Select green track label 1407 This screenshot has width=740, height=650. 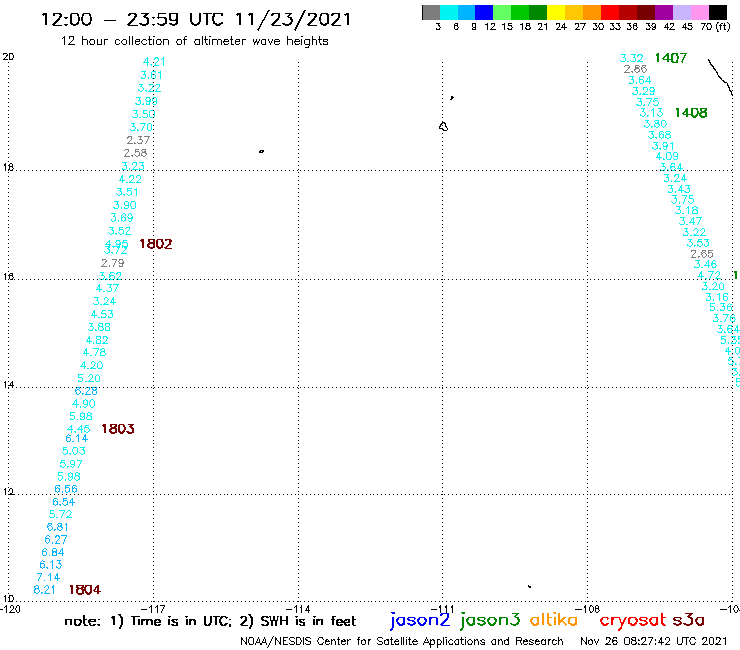(671, 58)
